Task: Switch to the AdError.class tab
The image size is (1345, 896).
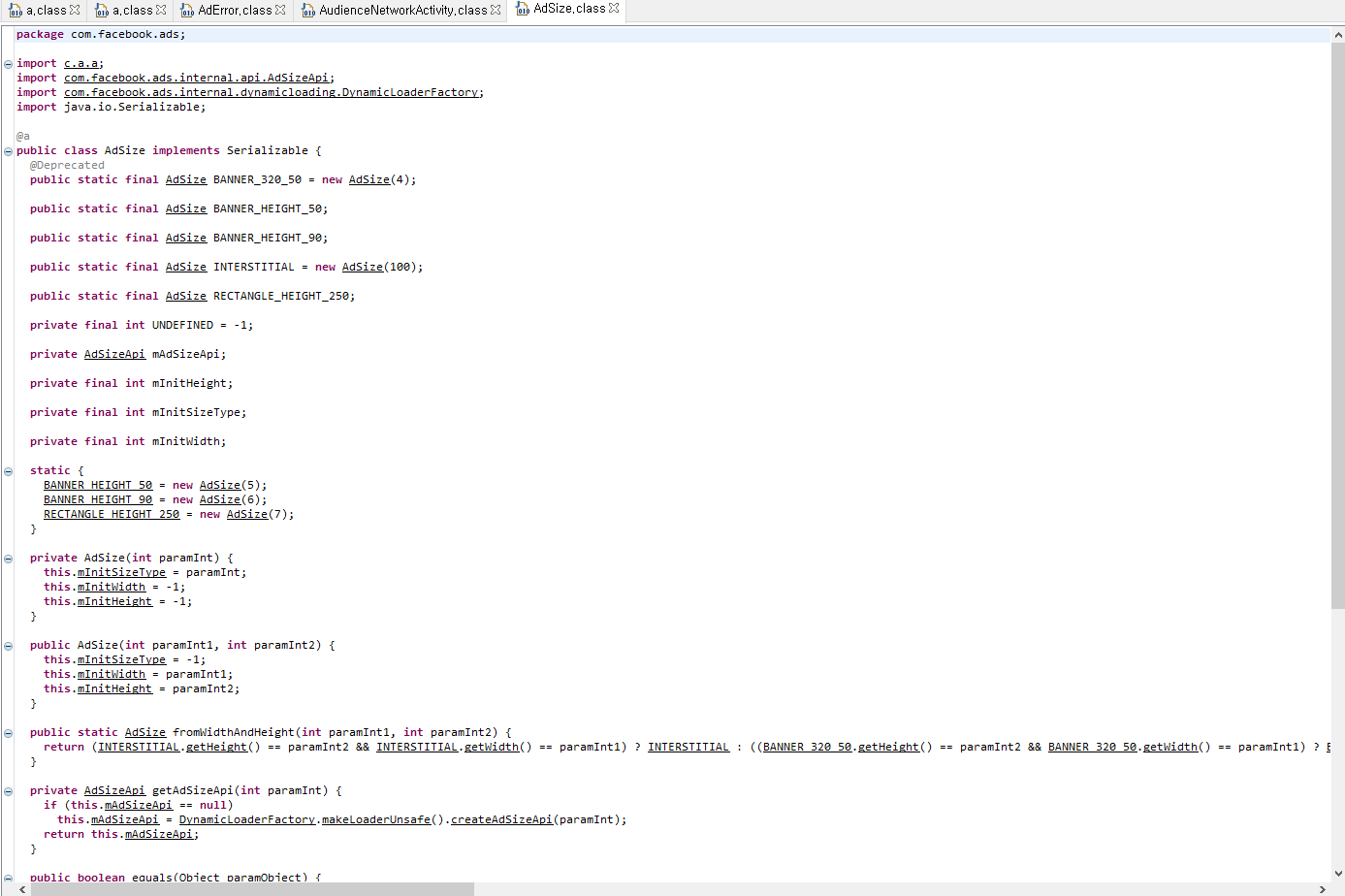Action: [235, 11]
